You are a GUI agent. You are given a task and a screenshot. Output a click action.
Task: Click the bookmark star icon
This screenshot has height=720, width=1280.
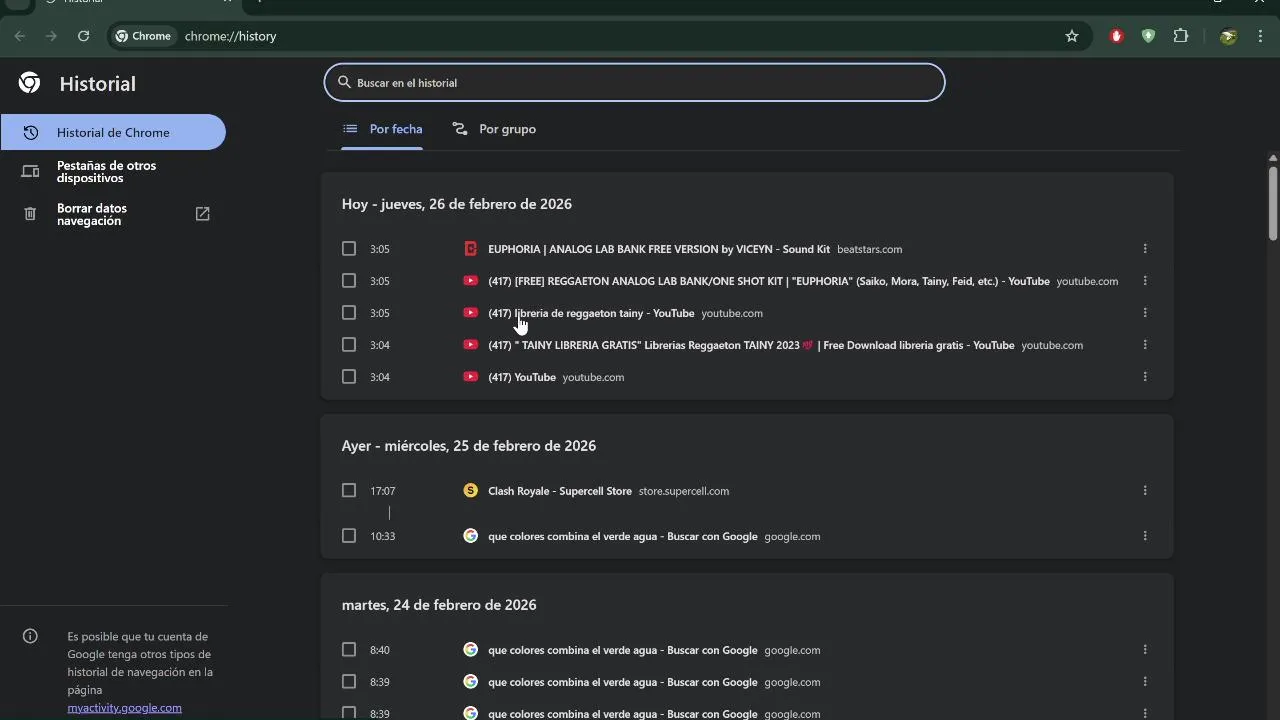coord(1072,36)
